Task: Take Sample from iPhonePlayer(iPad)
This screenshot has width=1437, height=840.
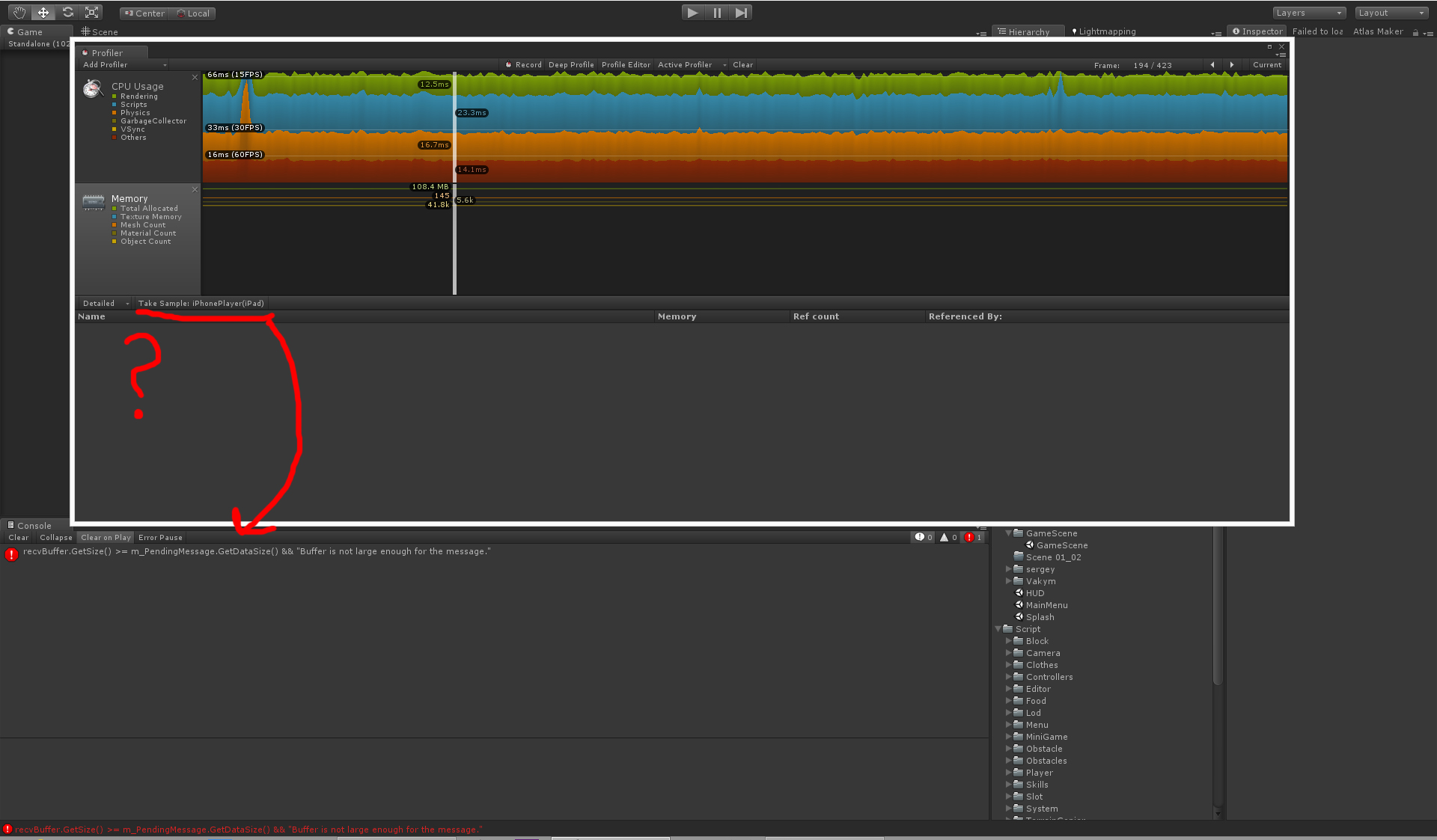Action: (201, 304)
